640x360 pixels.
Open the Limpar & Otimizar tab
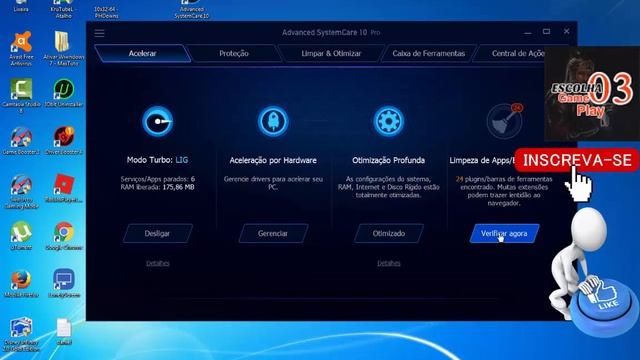pyautogui.click(x=331, y=53)
